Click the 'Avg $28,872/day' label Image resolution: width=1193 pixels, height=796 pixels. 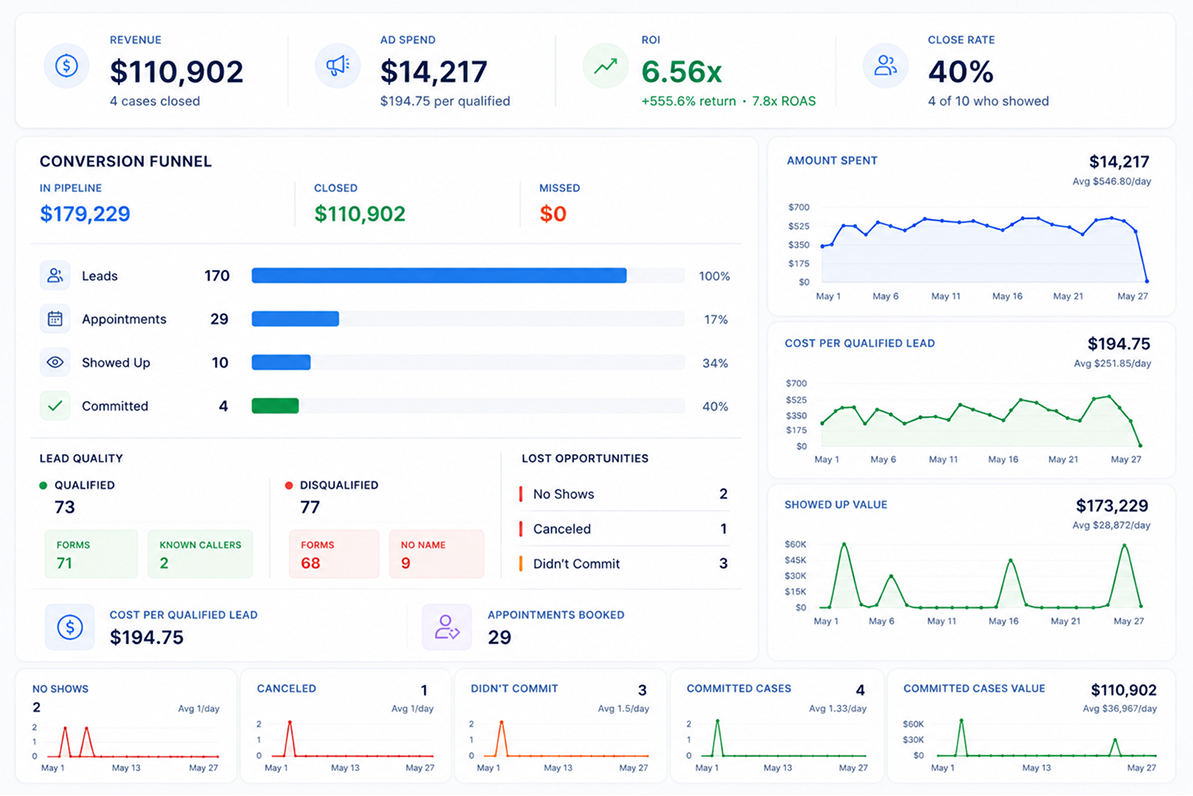1112,525
